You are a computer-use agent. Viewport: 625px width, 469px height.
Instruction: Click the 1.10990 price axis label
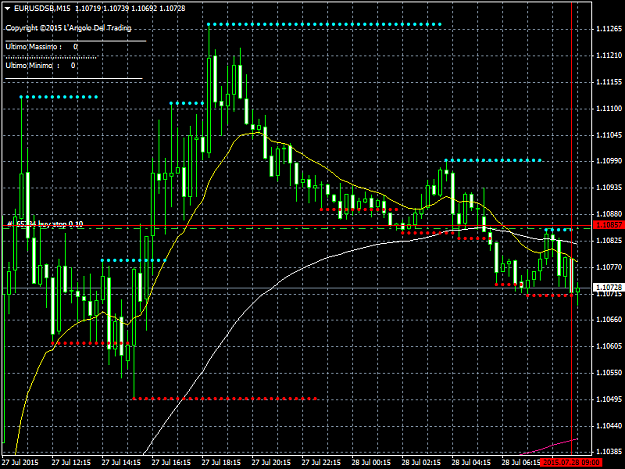click(x=609, y=161)
